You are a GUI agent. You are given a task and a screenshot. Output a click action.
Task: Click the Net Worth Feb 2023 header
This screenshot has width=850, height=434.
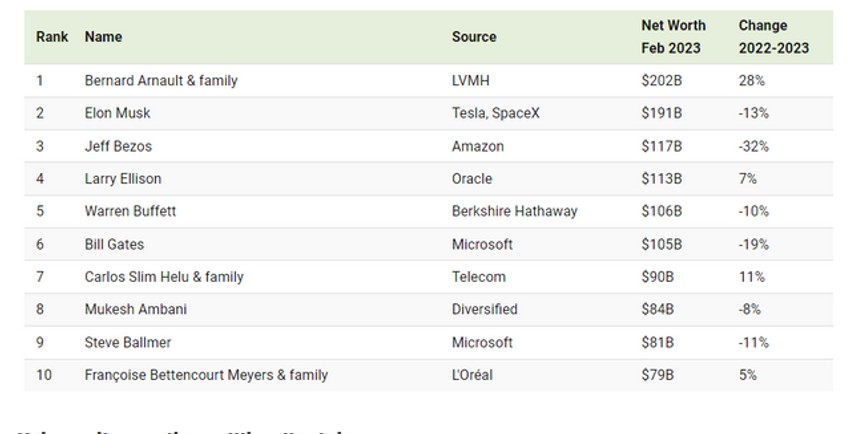[x=673, y=36]
